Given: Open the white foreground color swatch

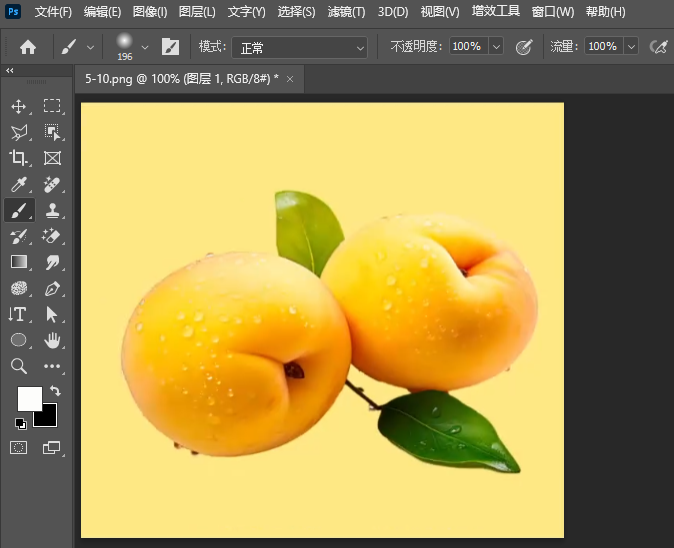Looking at the screenshot, I should coord(29,398).
